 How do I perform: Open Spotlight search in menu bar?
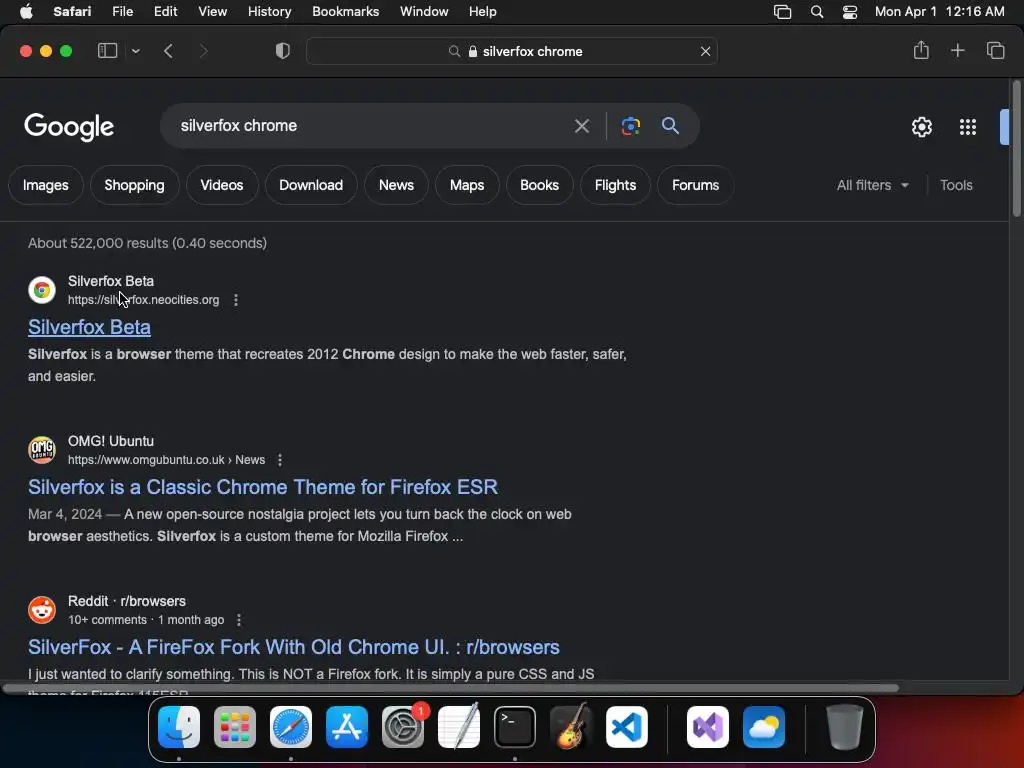pyautogui.click(x=816, y=12)
